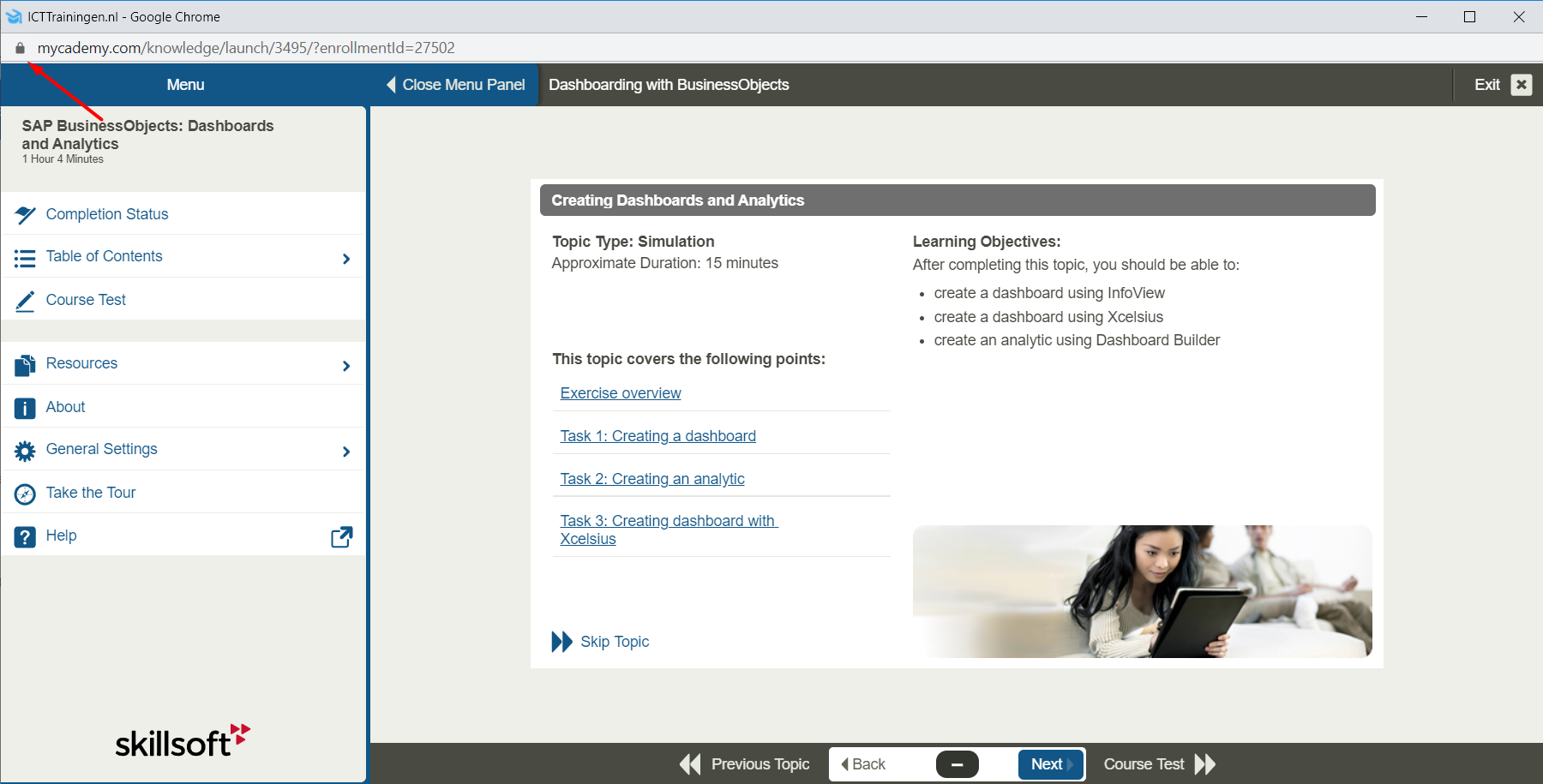
Task: Click Creating Dashboards and Analytics heading
Action: coord(677,200)
